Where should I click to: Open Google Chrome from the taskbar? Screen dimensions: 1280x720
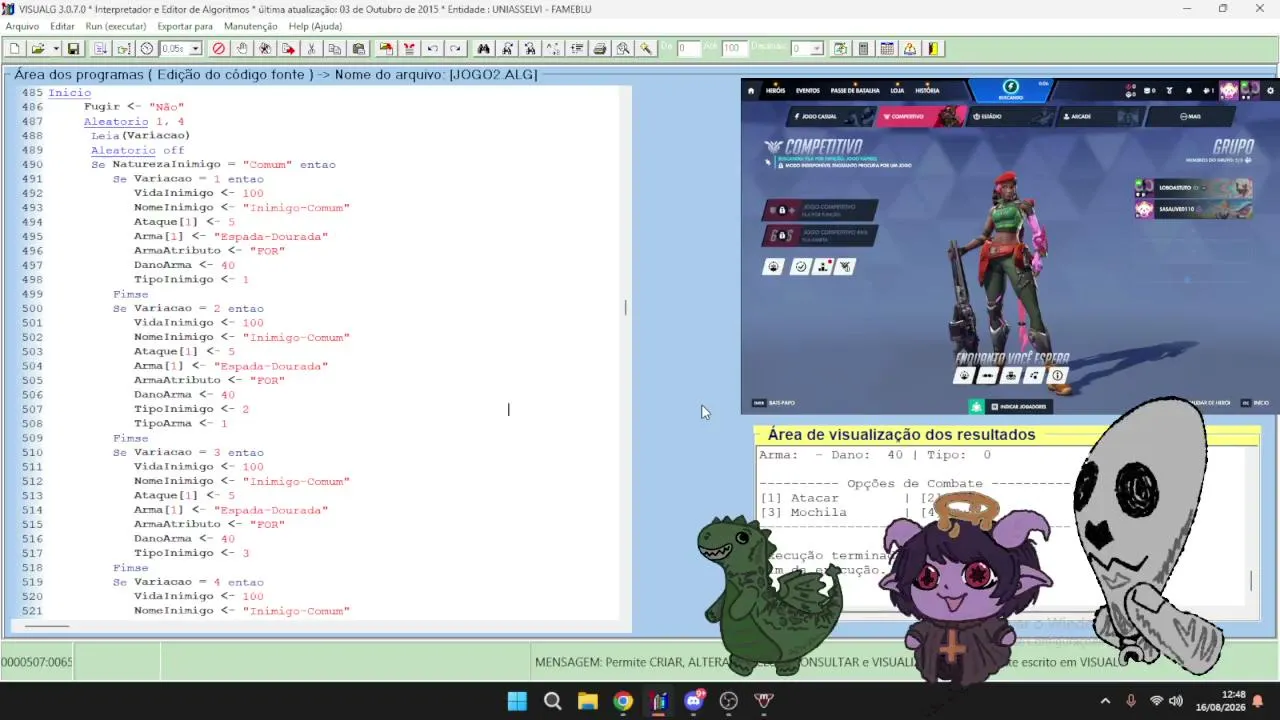pyautogui.click(x=623, y=701)
